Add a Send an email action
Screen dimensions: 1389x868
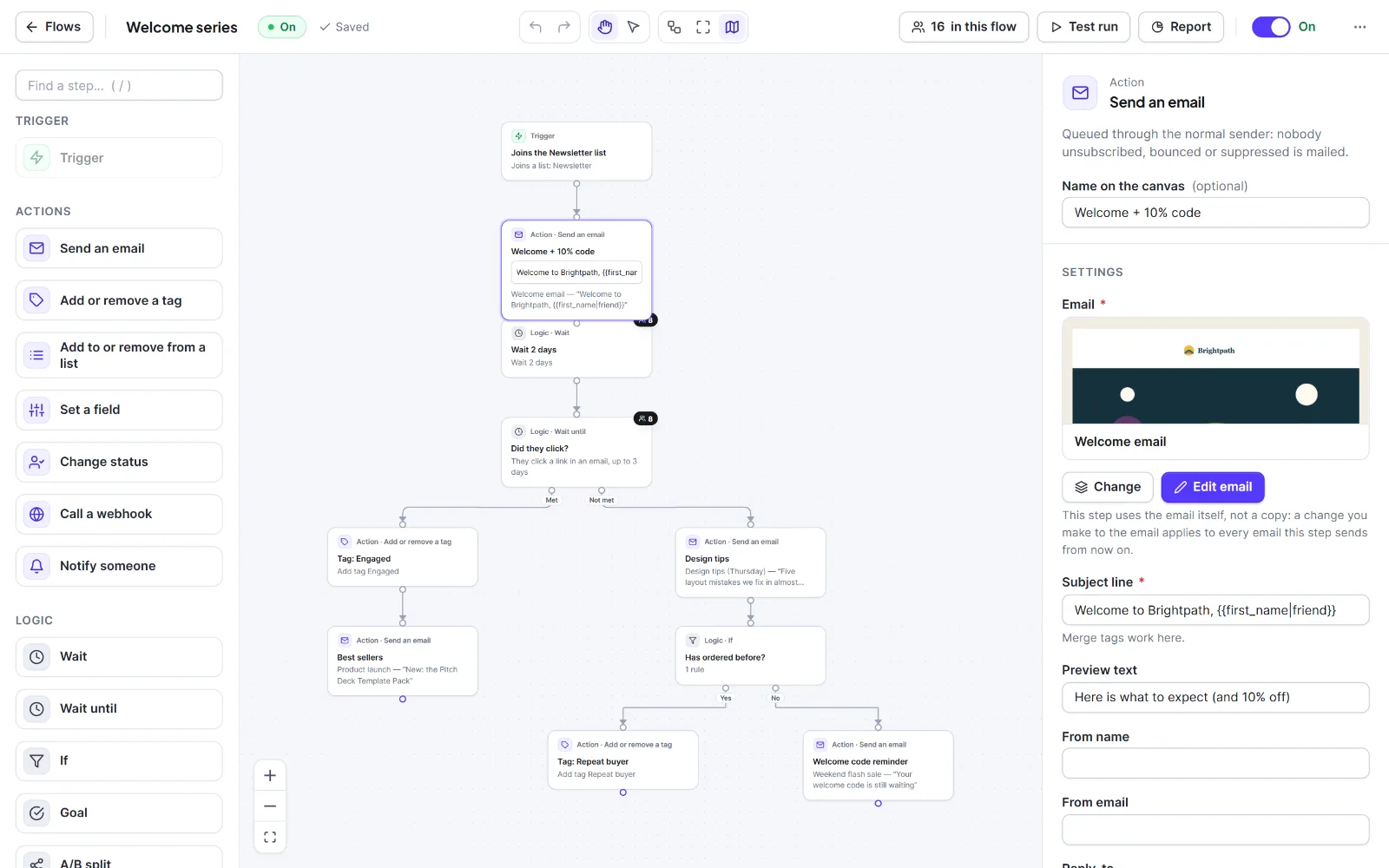[119, 248]
